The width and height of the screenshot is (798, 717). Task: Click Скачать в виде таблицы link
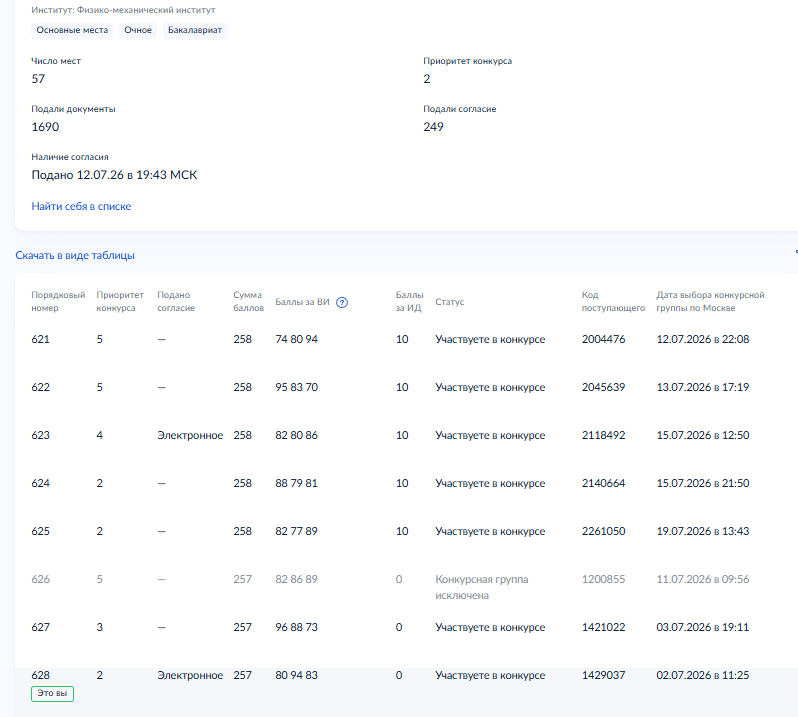point(75,255)
